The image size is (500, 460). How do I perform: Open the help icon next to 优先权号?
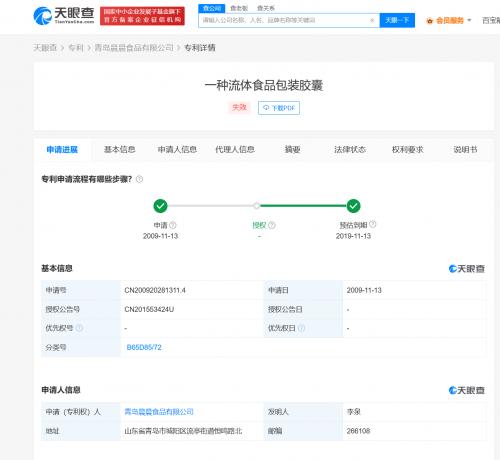click(x=79, y=328)
